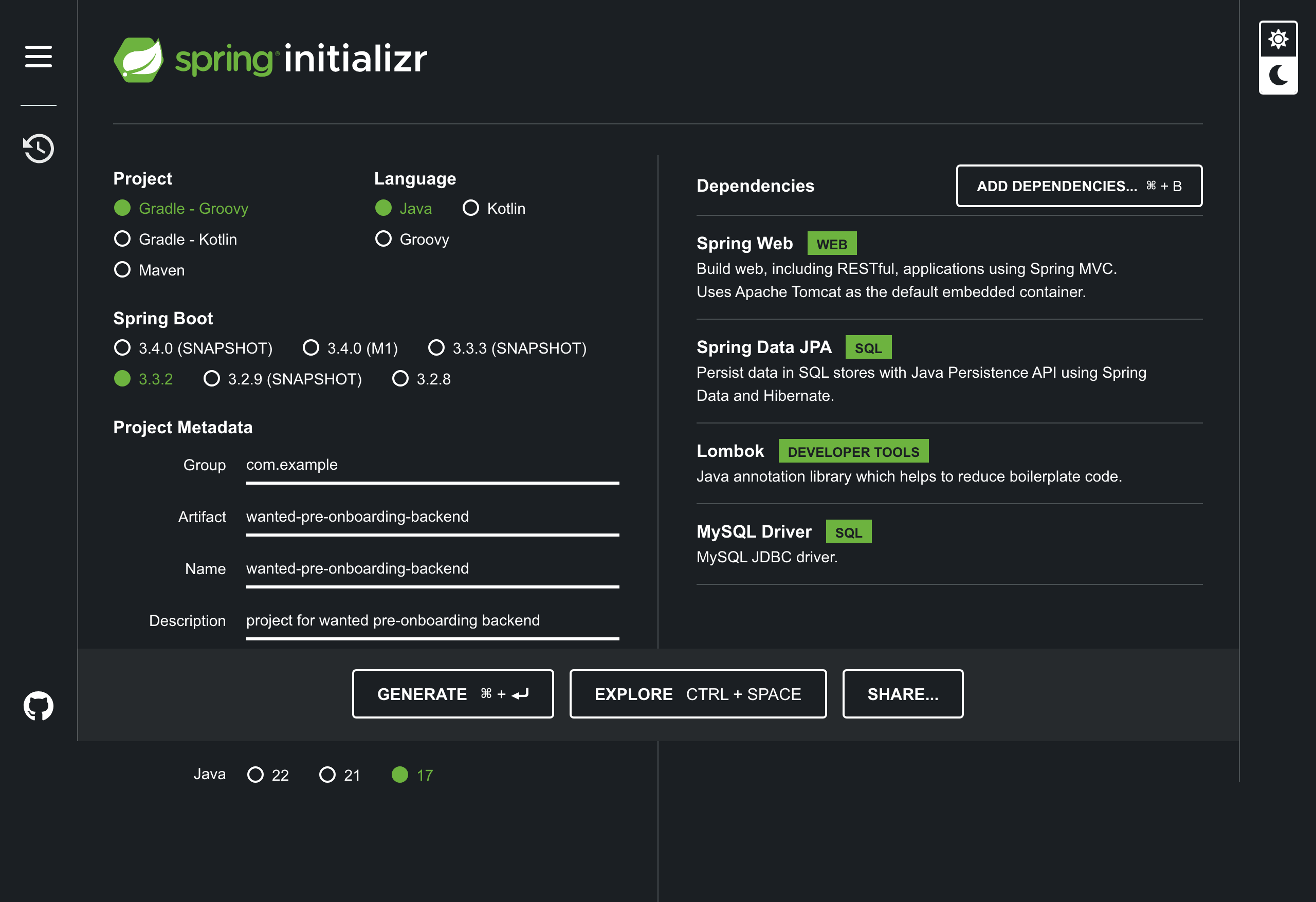1316x902 pixels.
Task: Click the DEVELOPER TOOLS tag badge
Action: [x=853, y=451]
